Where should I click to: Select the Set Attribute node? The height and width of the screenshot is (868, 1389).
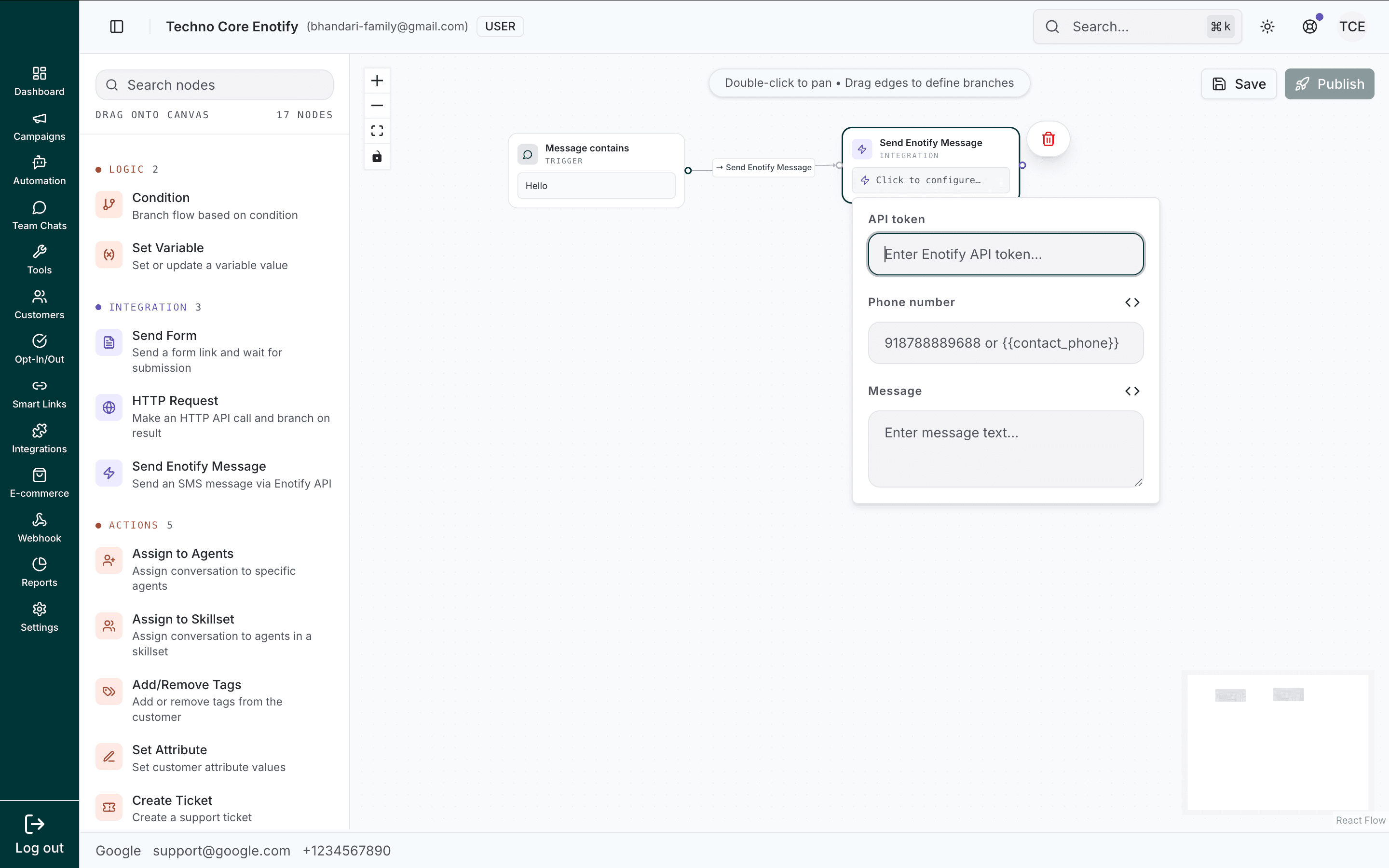click(x=214, y=758)
